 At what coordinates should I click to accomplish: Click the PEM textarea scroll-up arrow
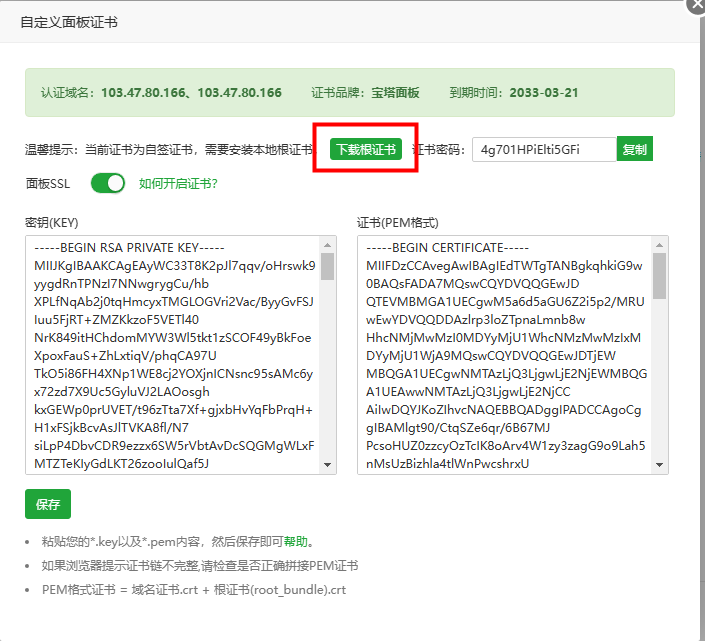(660, 245)
